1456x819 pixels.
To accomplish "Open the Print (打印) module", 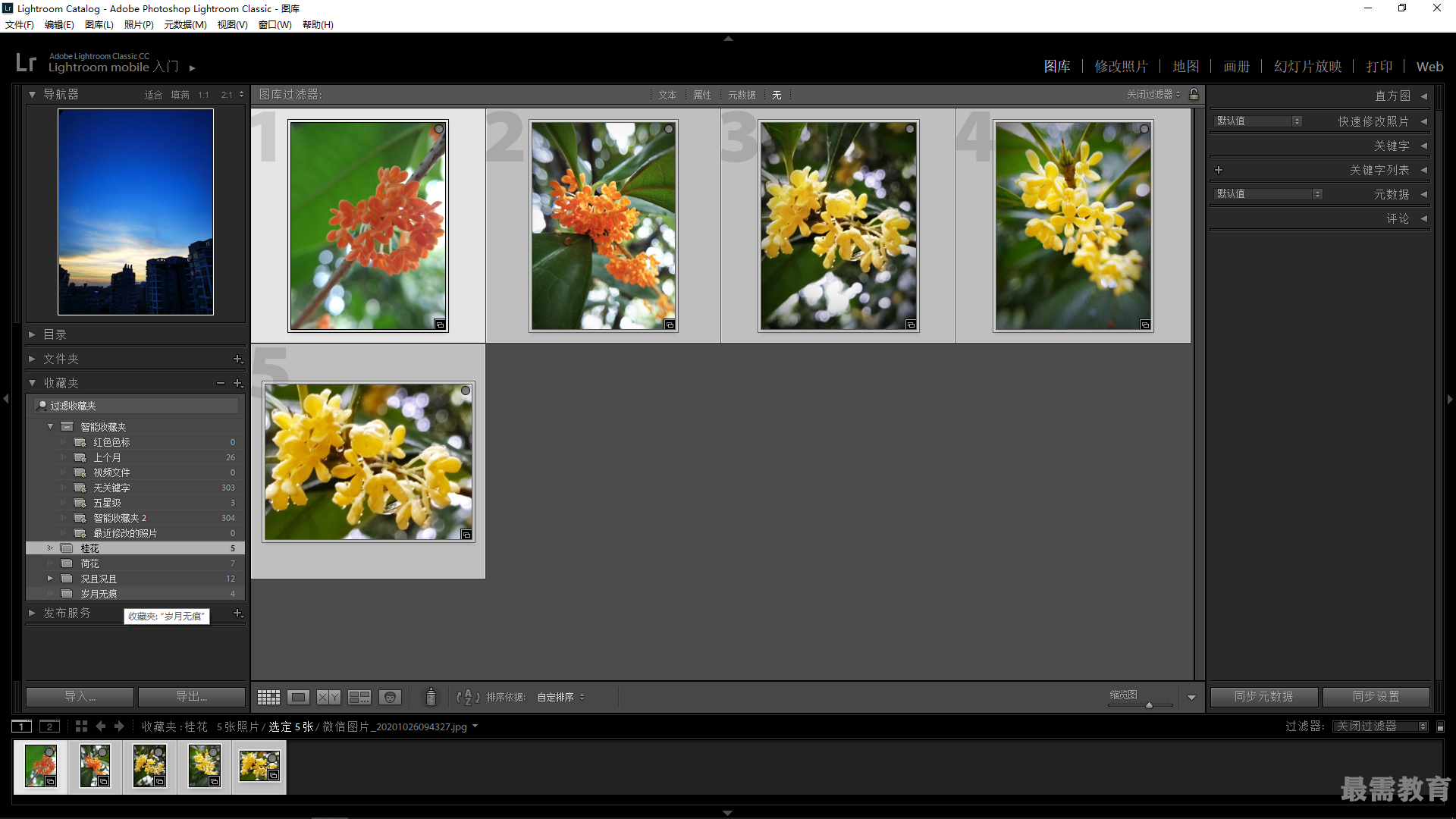I will pos(1379,67).
